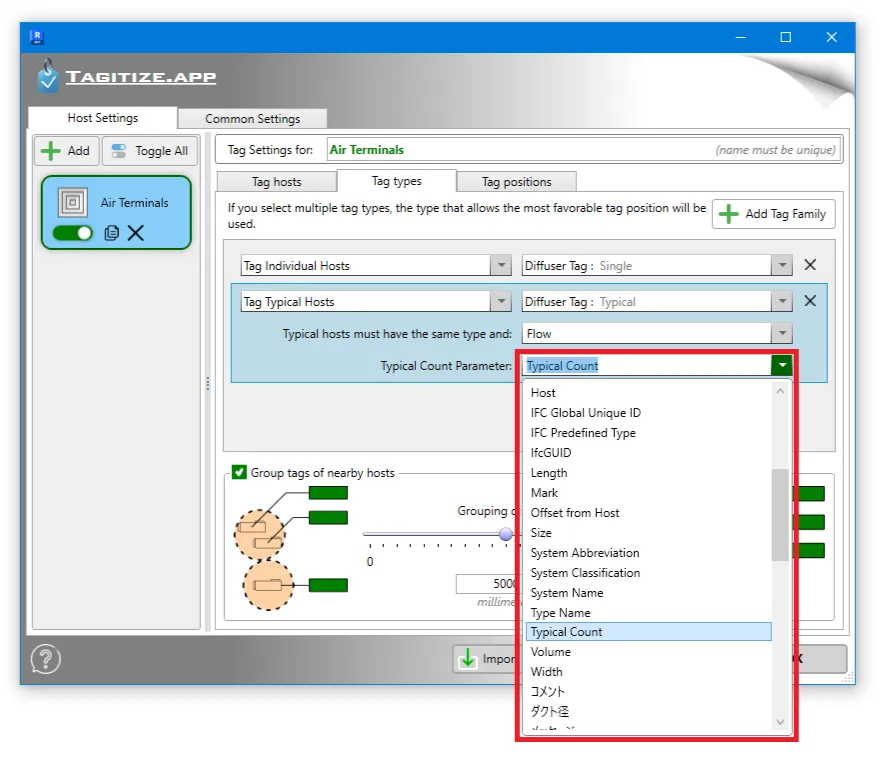Open the Tag positions tab
The image size is (882, 765).
click(515, 182)
